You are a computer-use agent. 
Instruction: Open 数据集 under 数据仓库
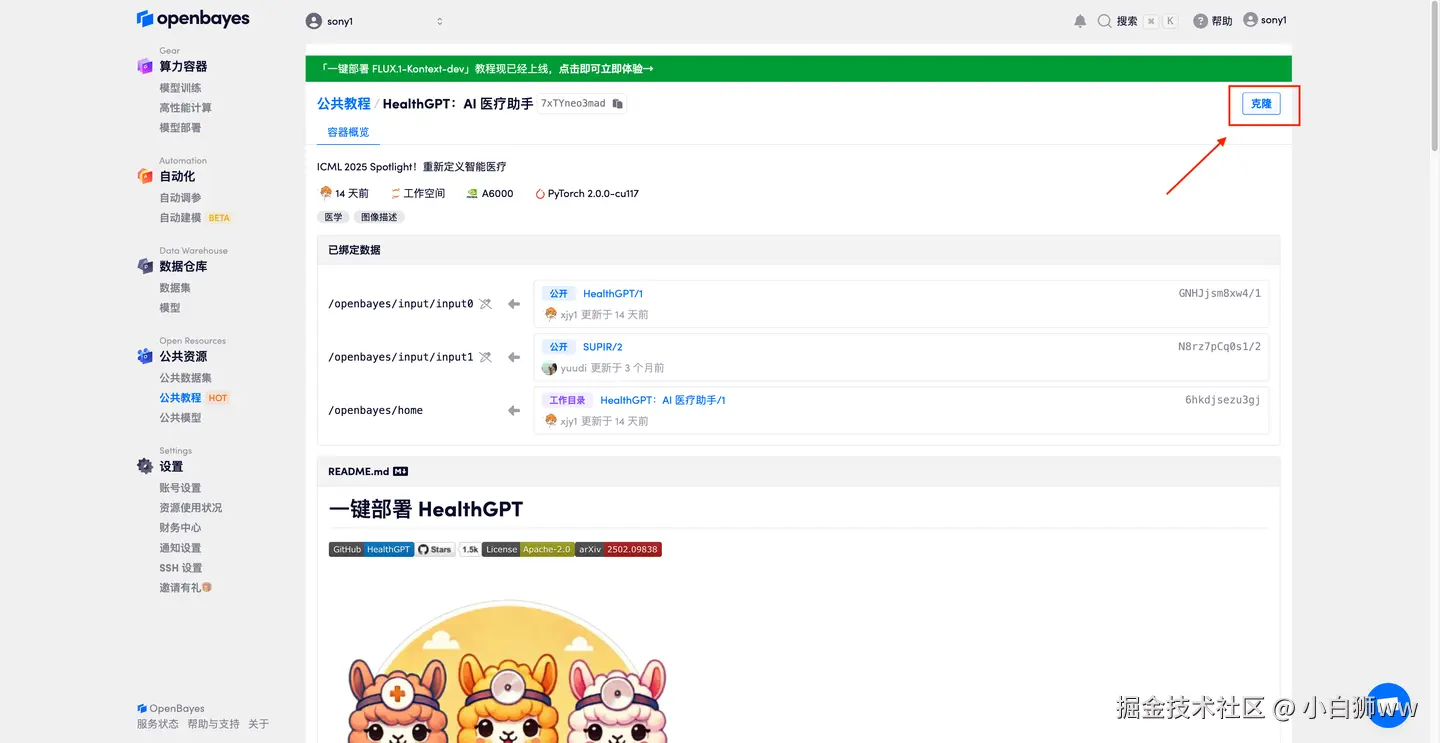[175, 288]
